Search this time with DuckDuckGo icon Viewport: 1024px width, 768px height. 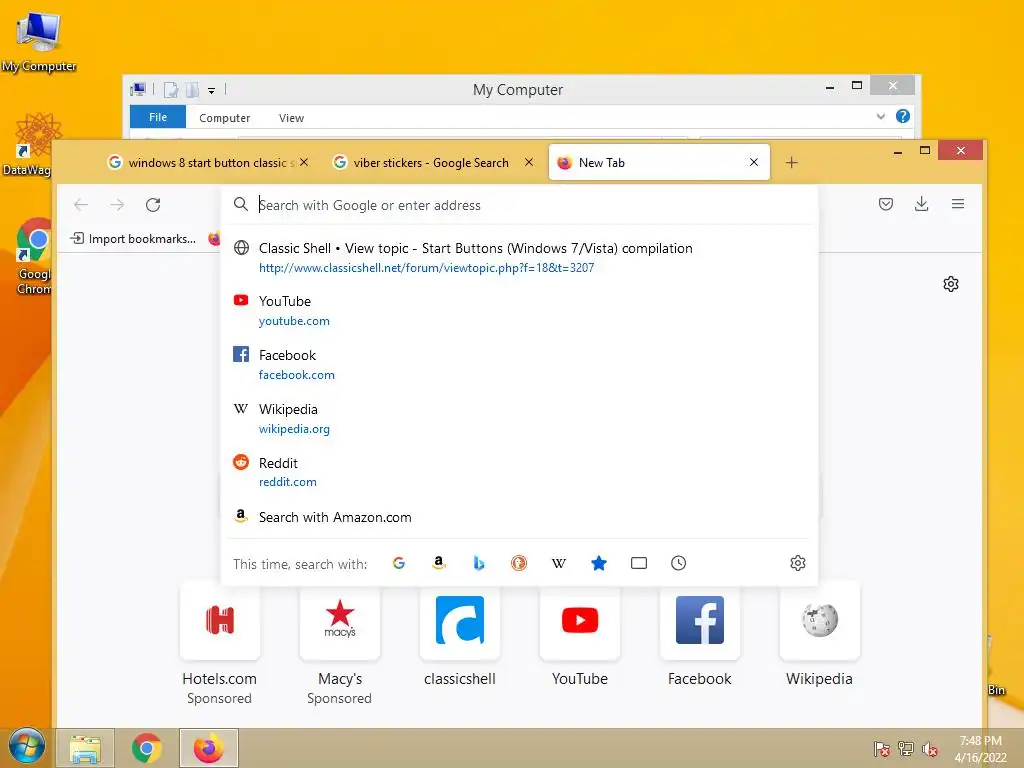coord(519,563)
